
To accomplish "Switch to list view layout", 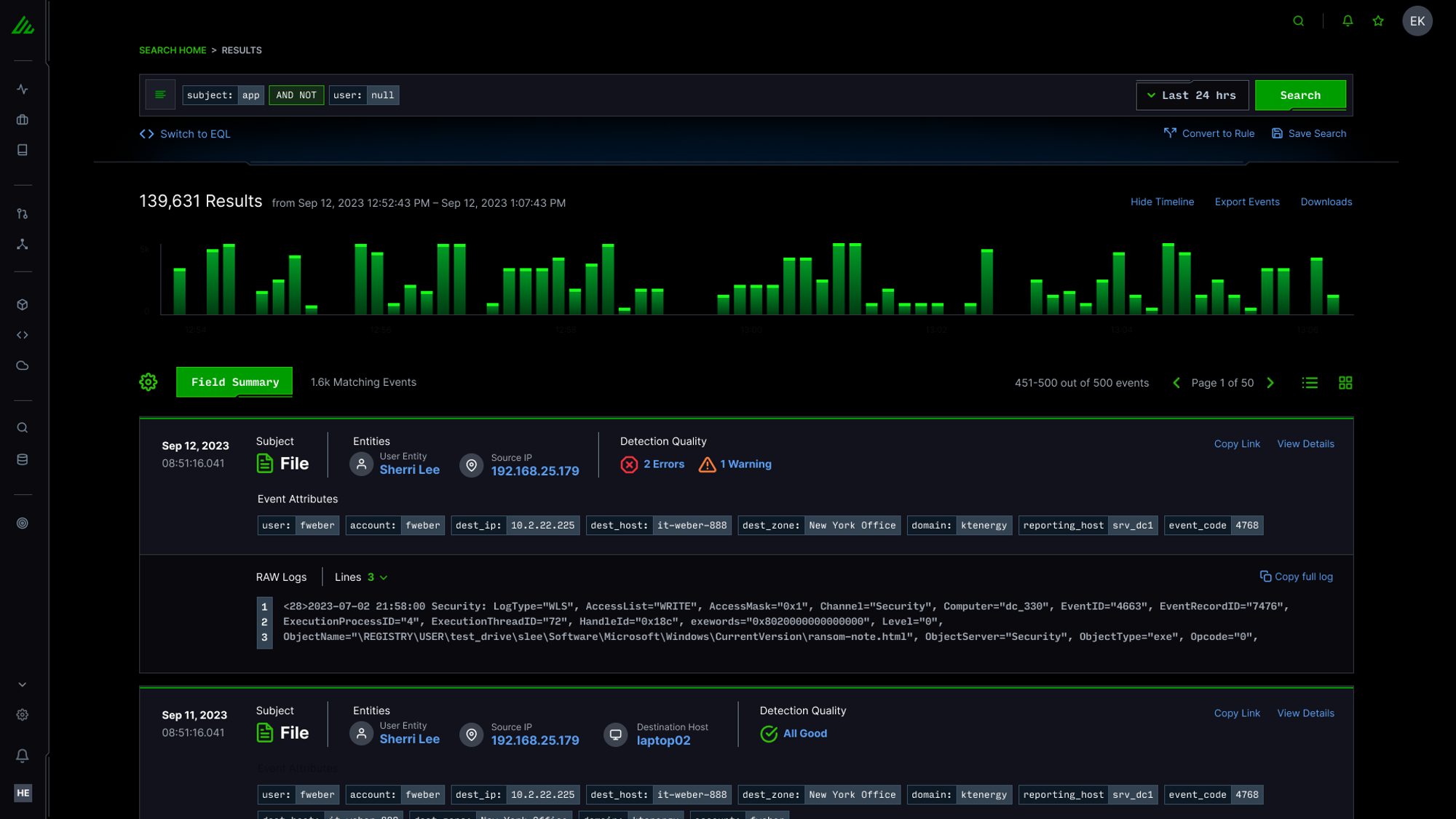I will [x=1310, y=383].
